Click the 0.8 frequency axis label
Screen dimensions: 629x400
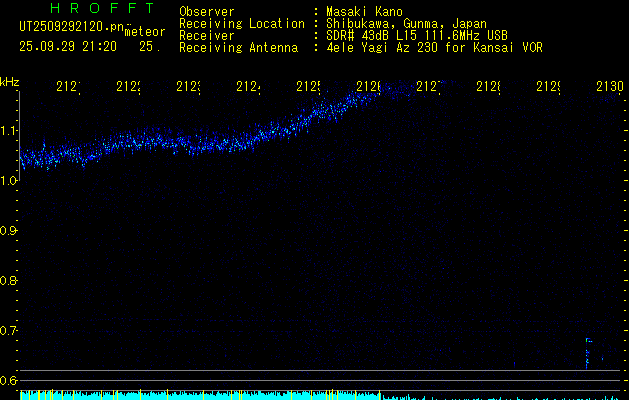[x=9, y=281]
